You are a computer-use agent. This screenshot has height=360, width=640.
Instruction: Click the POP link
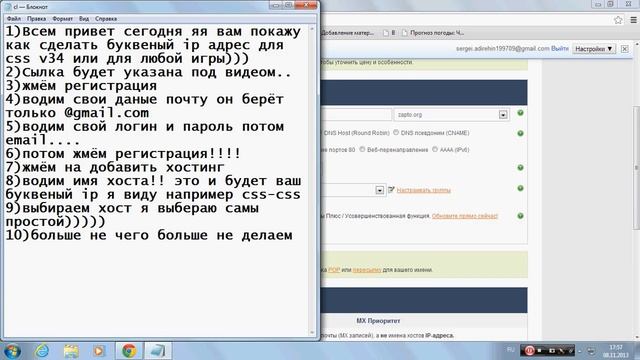click(x=334, y=270)
